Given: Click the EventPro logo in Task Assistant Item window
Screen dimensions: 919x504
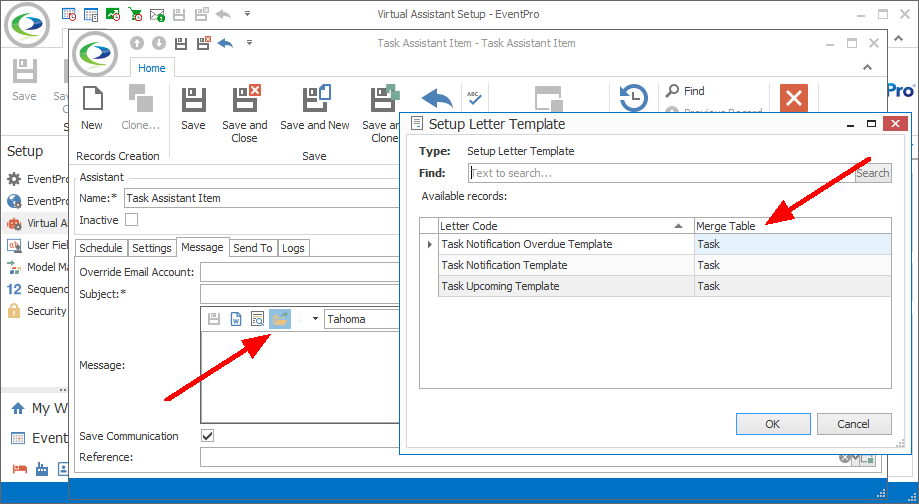Looking at the screenshot, I should [95, 53].
